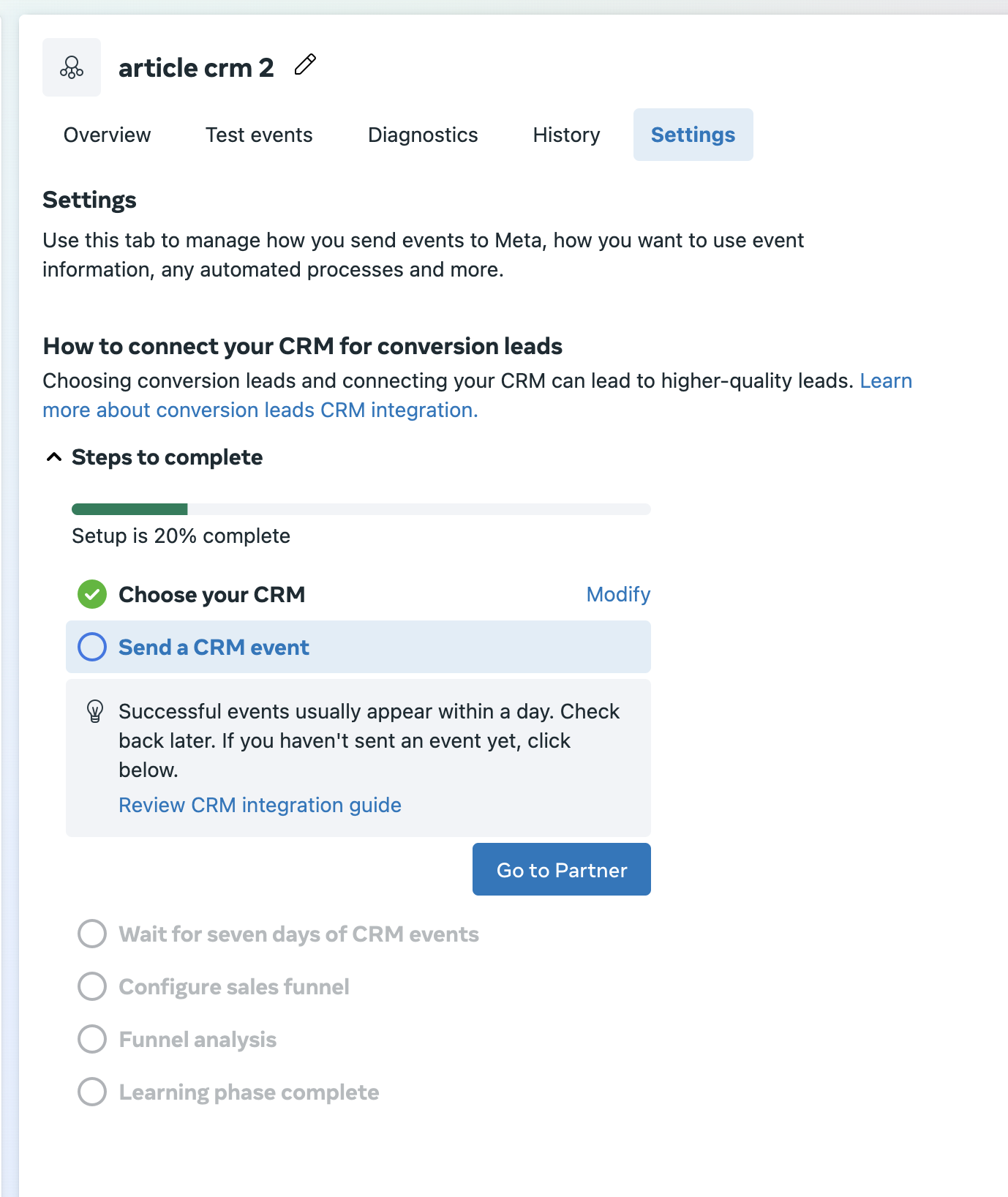Click the pencil edit name icon
1008x1197 pixels.
click(305, 65)
